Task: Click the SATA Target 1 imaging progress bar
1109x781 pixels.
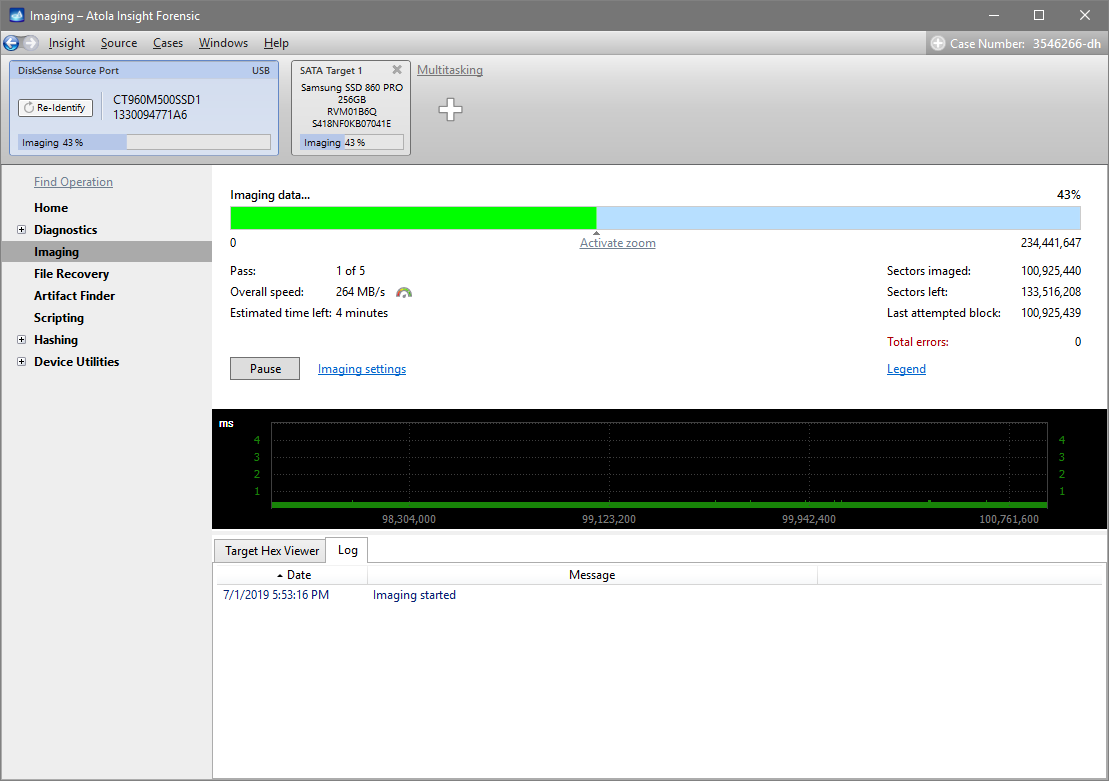Action: point(352,142)
